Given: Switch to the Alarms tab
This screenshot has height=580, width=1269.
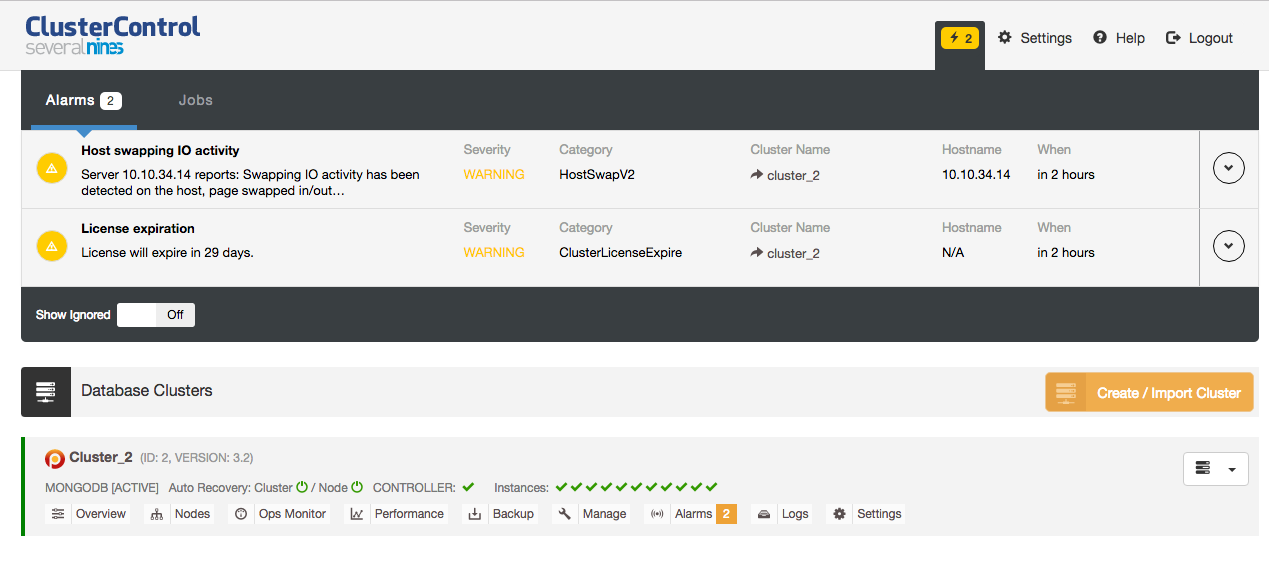Looking at the screenshot, I should tap(84, 100).
